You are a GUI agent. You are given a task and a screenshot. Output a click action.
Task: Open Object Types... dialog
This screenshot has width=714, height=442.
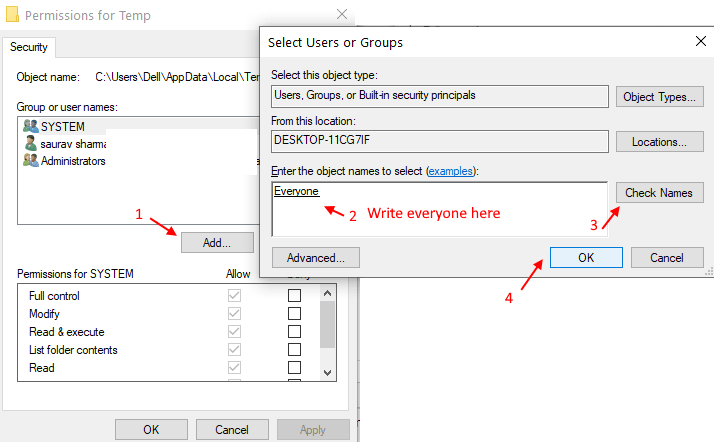pyautogui.click(x=660, y=97)
